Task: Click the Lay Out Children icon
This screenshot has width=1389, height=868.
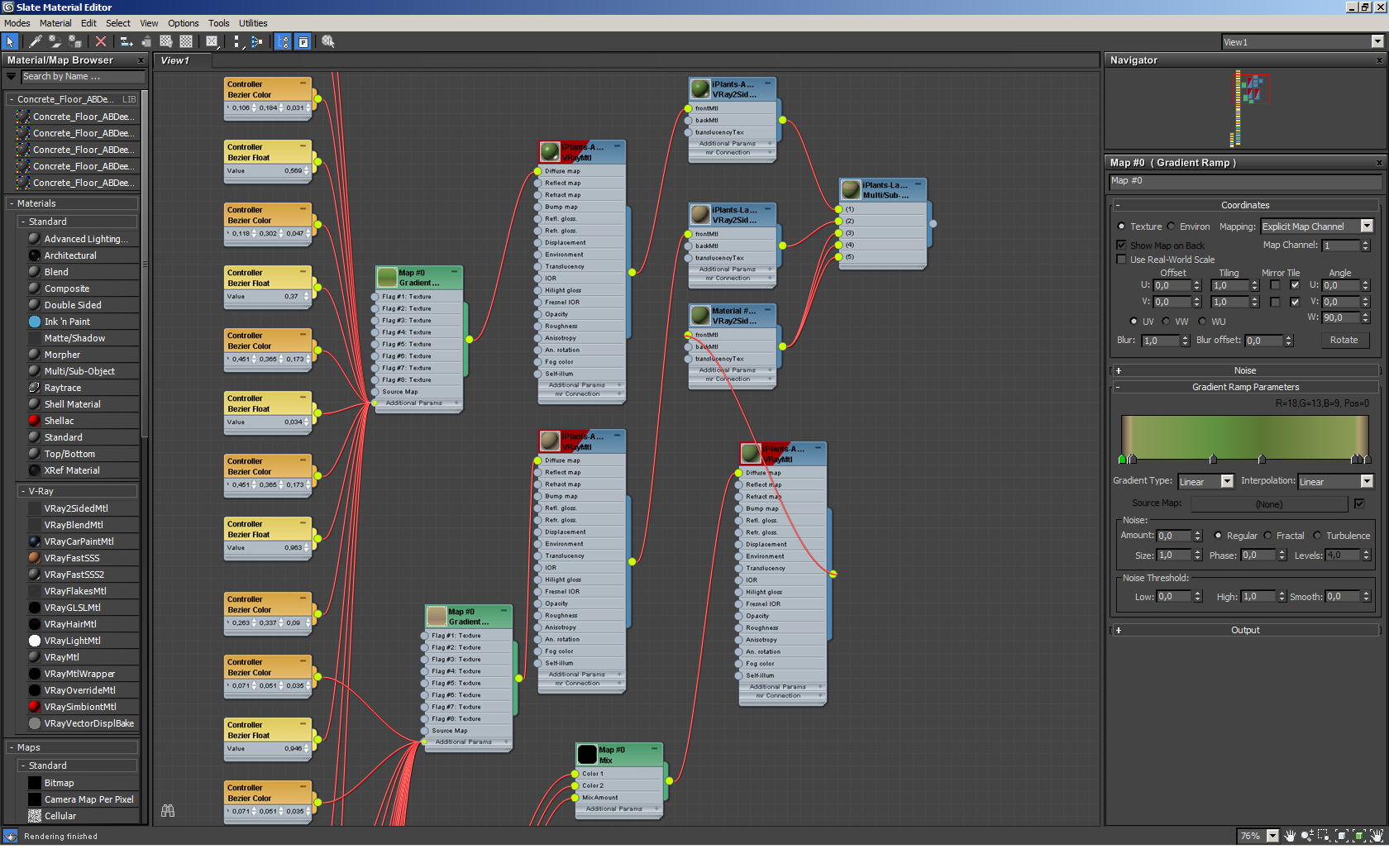Action: [x=257, y=41]
